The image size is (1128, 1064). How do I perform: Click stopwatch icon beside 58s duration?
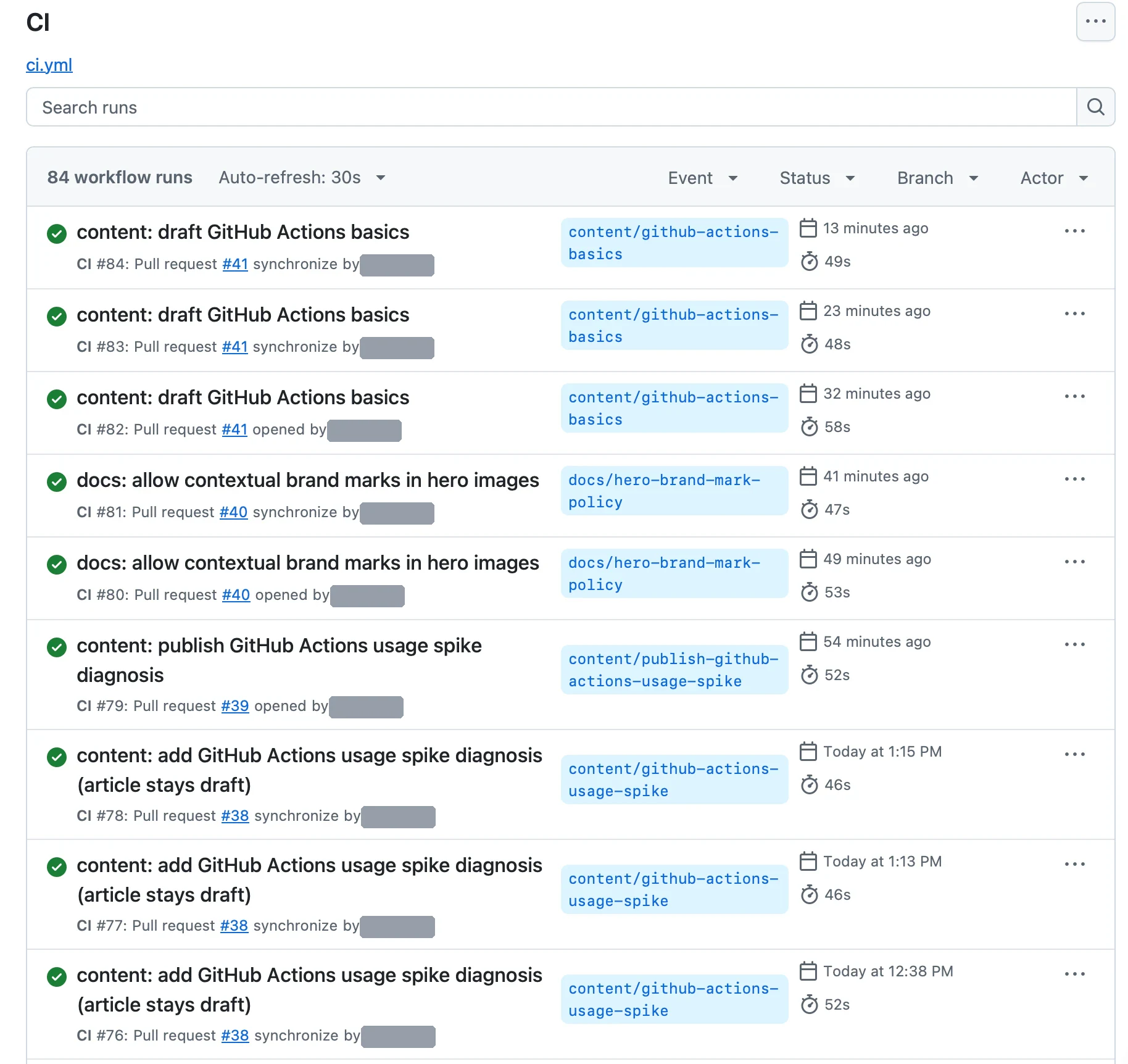coord(809,426)
